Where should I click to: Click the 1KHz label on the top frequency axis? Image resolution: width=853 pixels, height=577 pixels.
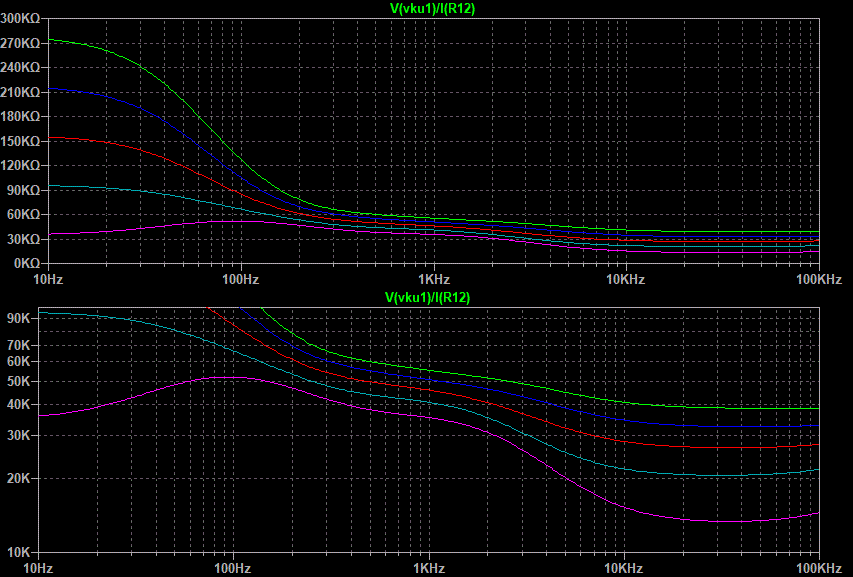(436, 277)
